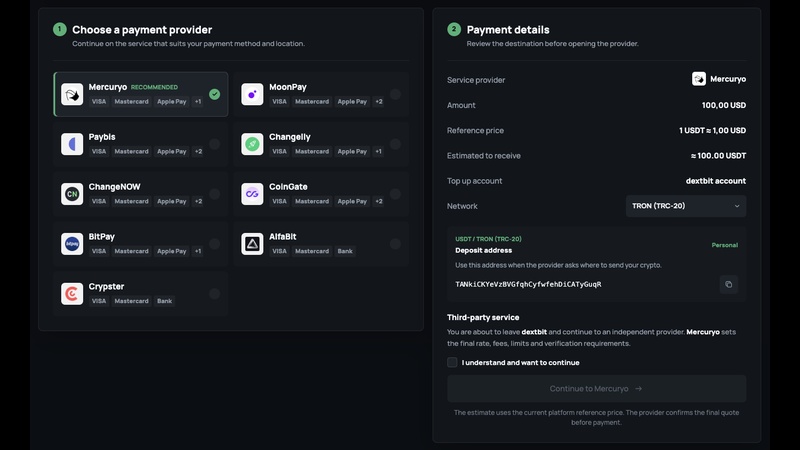
Task: Click the AlfaBit provider logo icon
Action: coord(252,244)
